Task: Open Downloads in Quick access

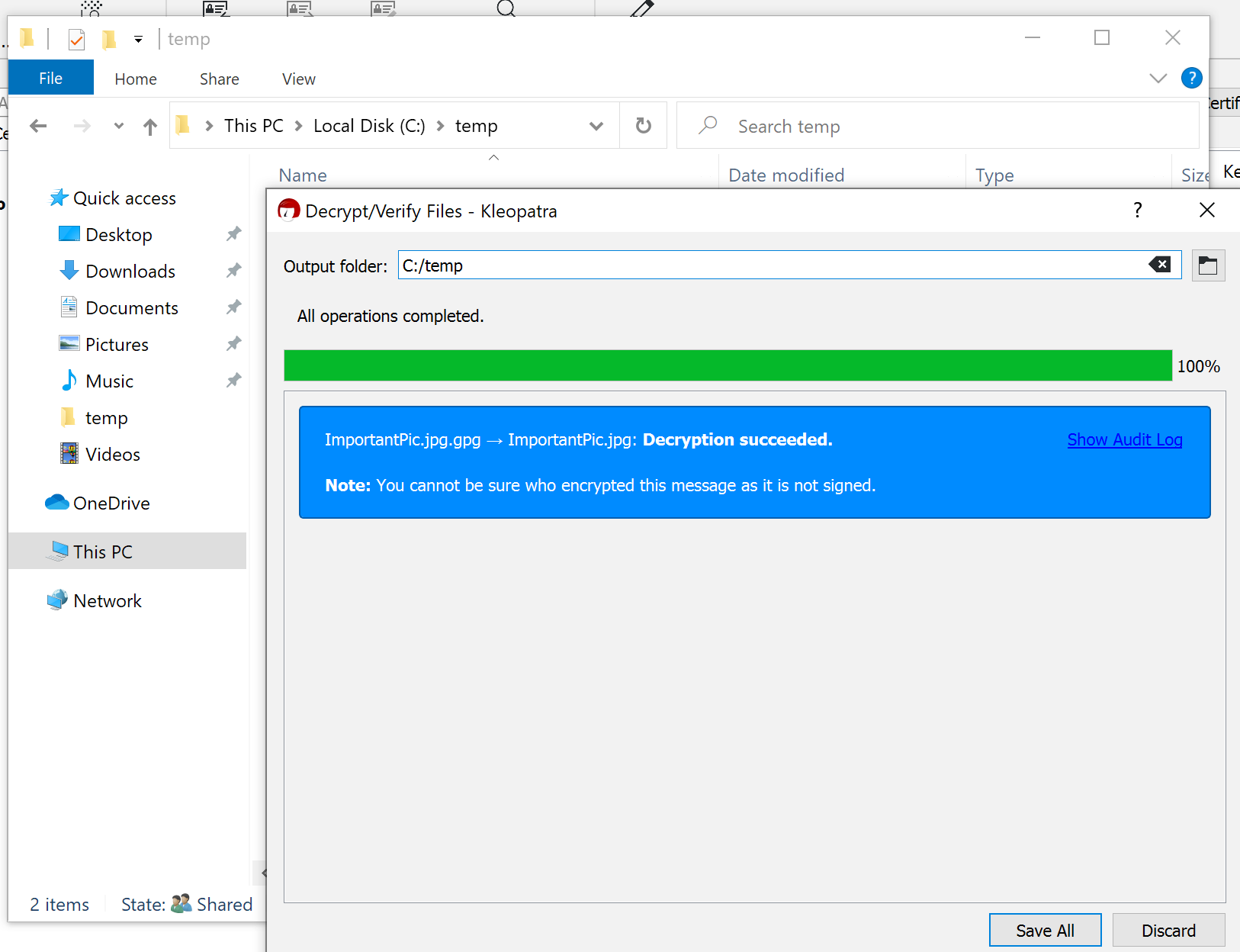Action: [x=117, y=271]
